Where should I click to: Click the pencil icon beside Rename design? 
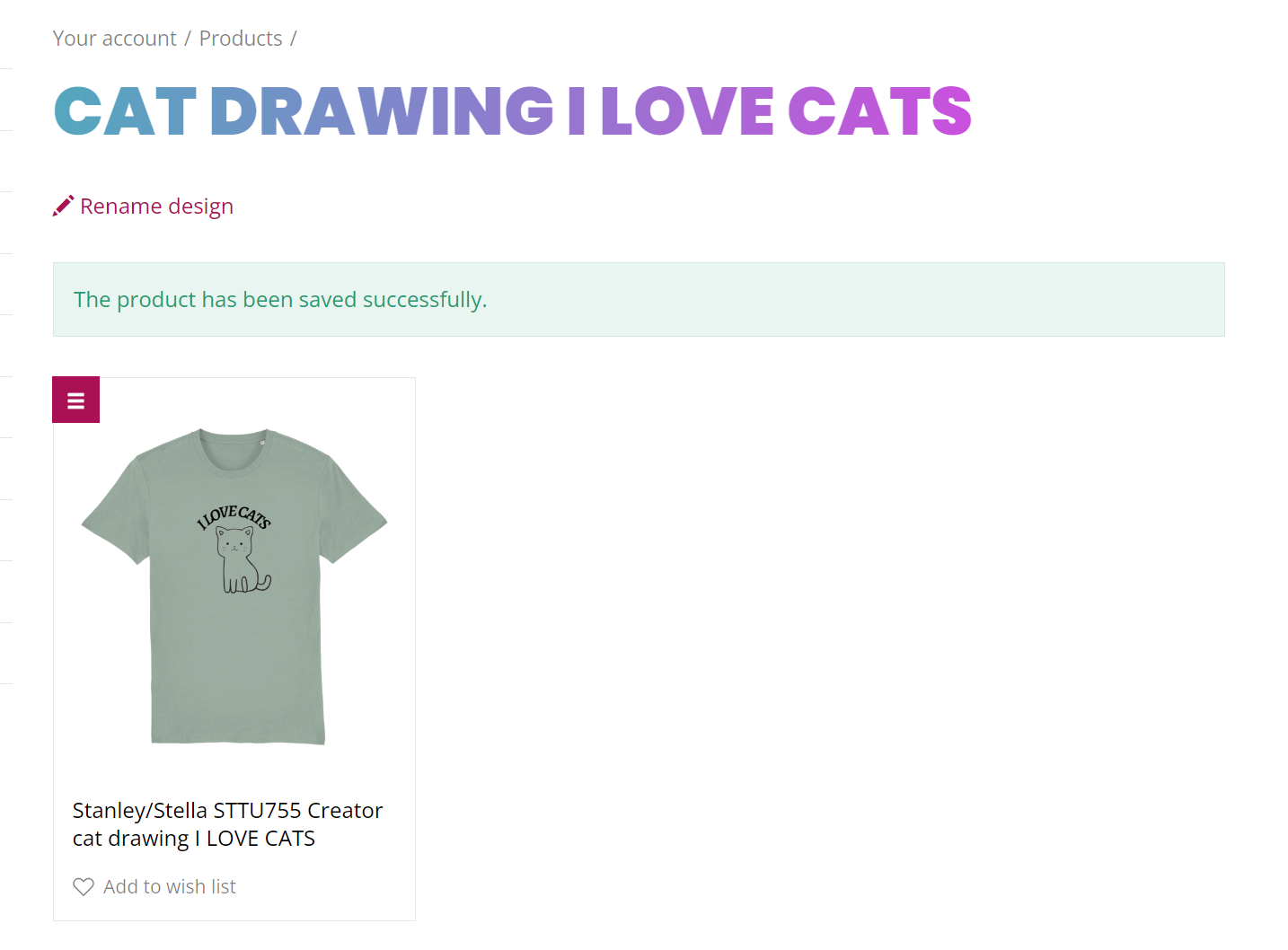click(63, 207)
